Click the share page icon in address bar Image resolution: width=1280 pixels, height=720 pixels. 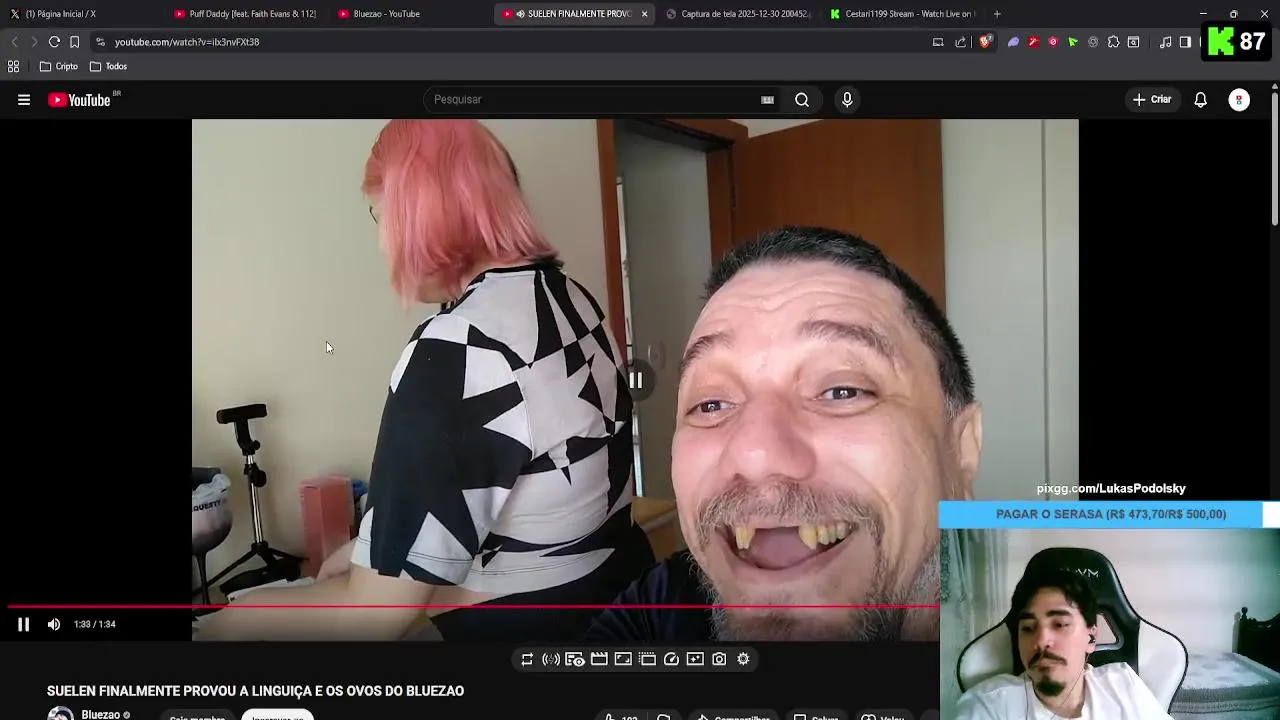point(961,42)
